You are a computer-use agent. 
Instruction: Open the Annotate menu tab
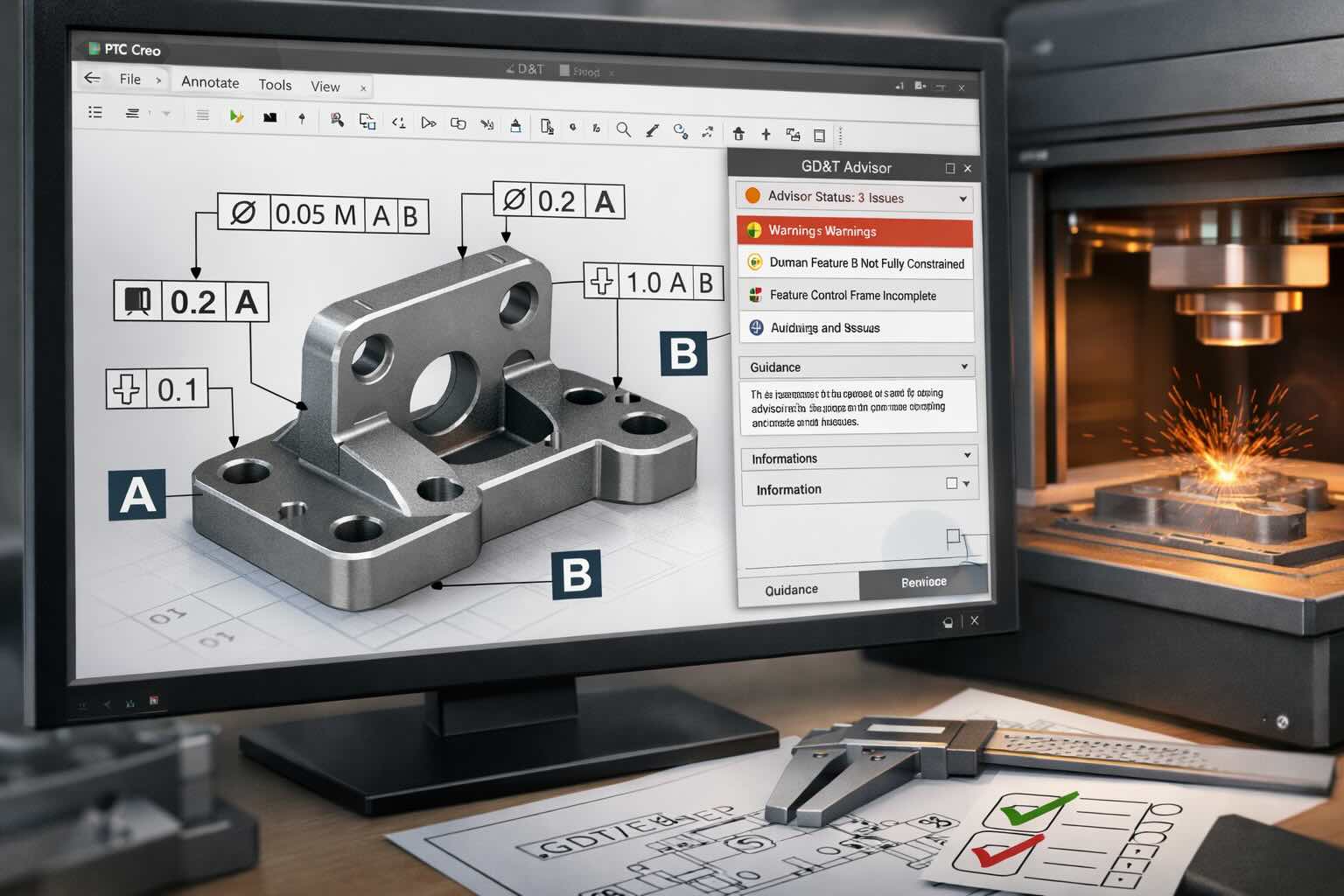point(210,82)
